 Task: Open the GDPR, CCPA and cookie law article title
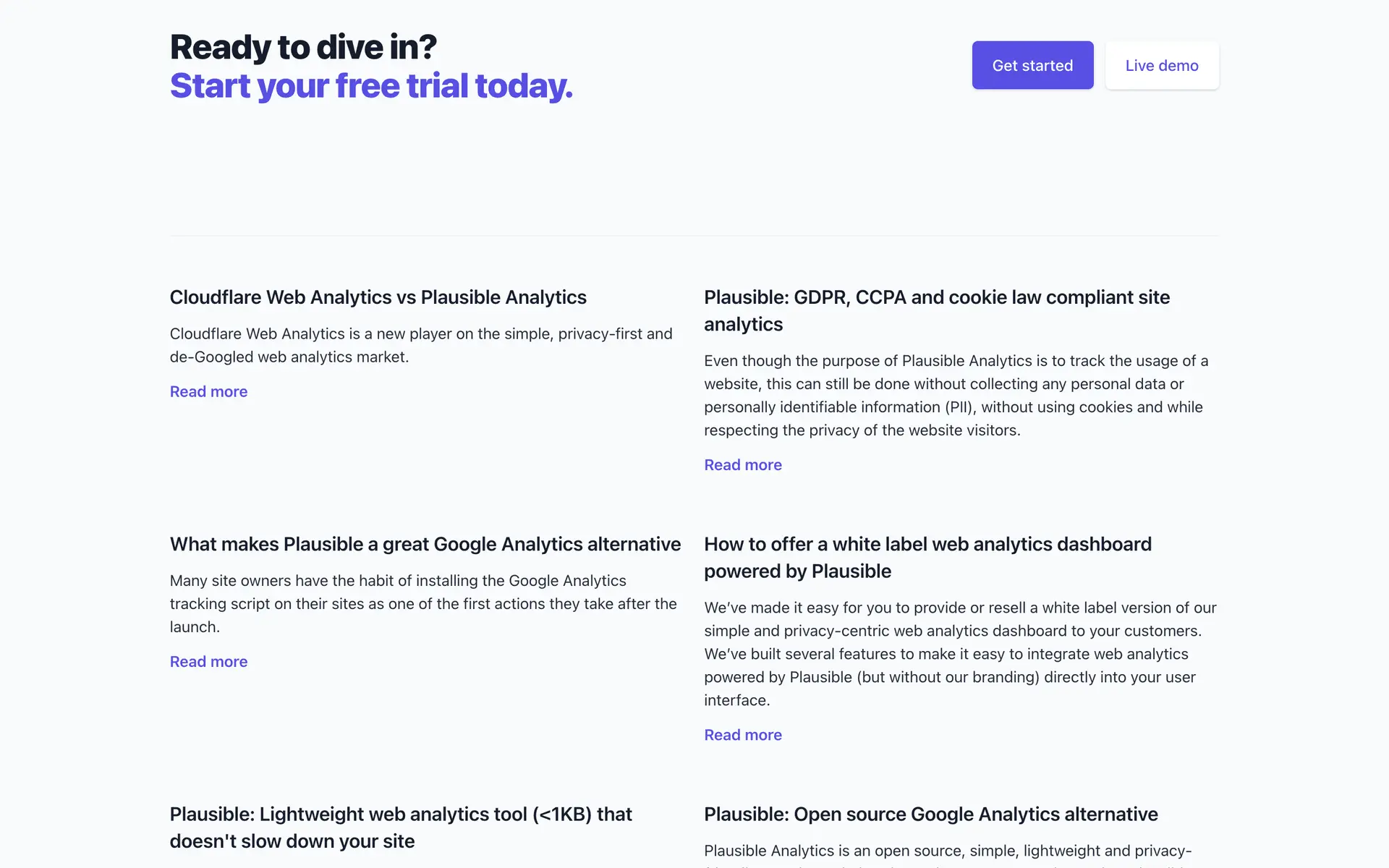pos(937,310)
